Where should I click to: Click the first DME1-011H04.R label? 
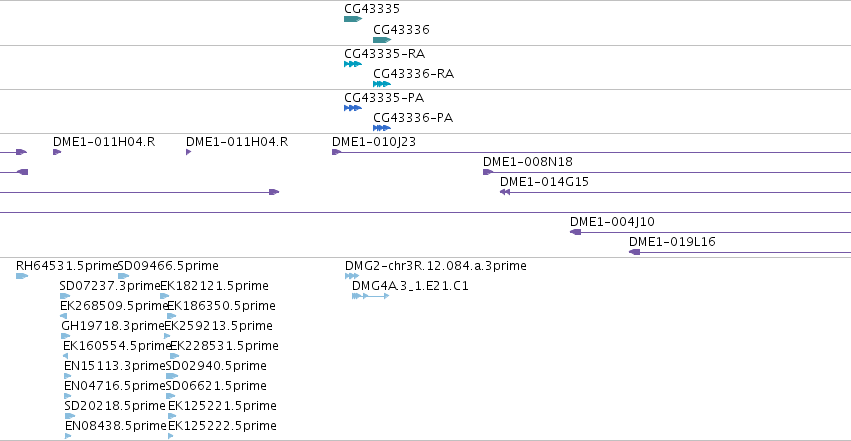click(104, 142)
